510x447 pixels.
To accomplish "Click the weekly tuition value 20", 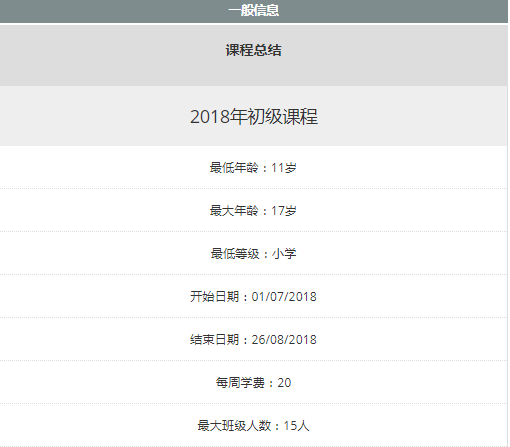I will click(x=284, y=383).
